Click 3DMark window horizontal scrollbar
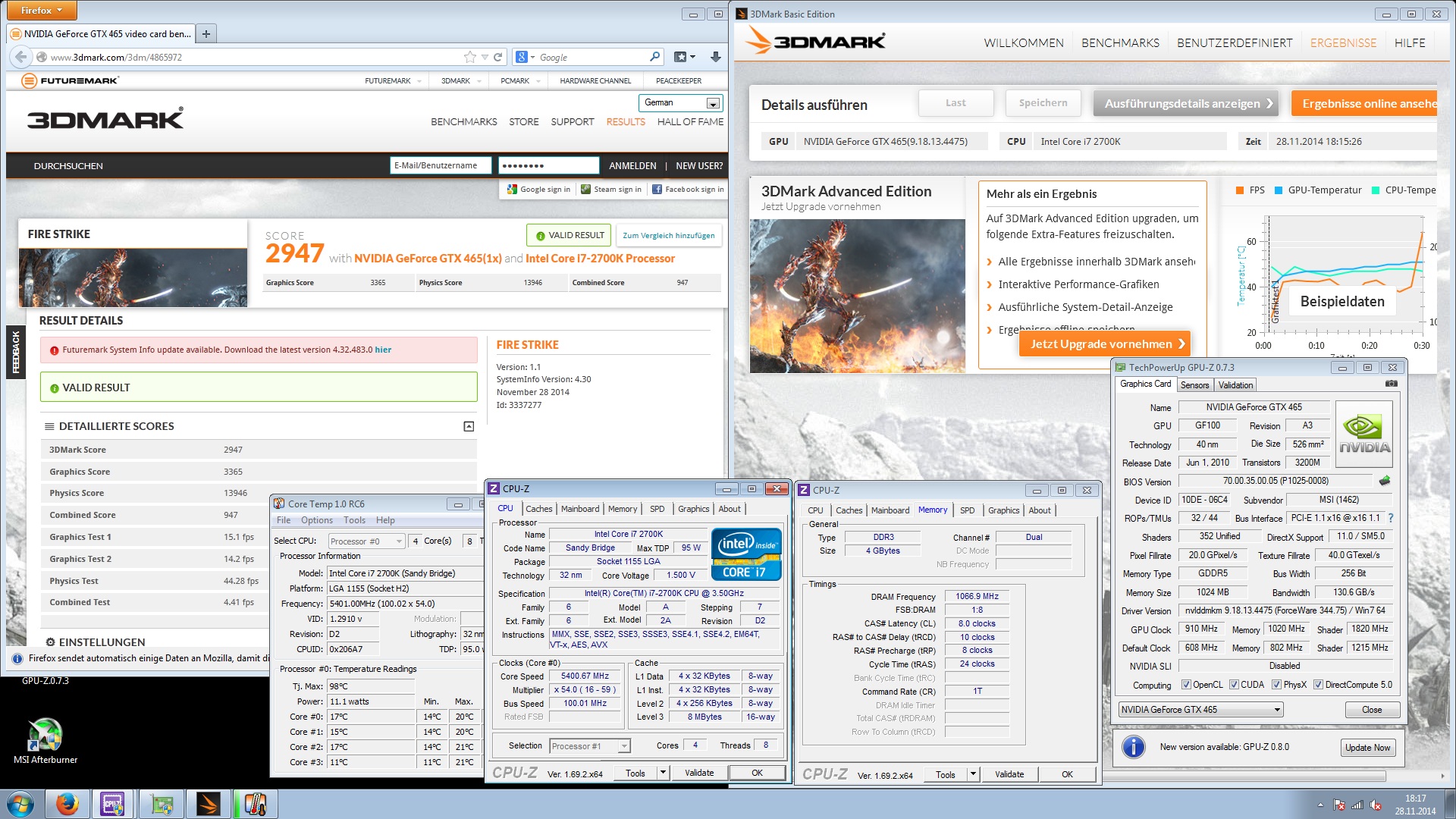Viewport: 1456px width, 819px height. click(x=1244, y=777)
